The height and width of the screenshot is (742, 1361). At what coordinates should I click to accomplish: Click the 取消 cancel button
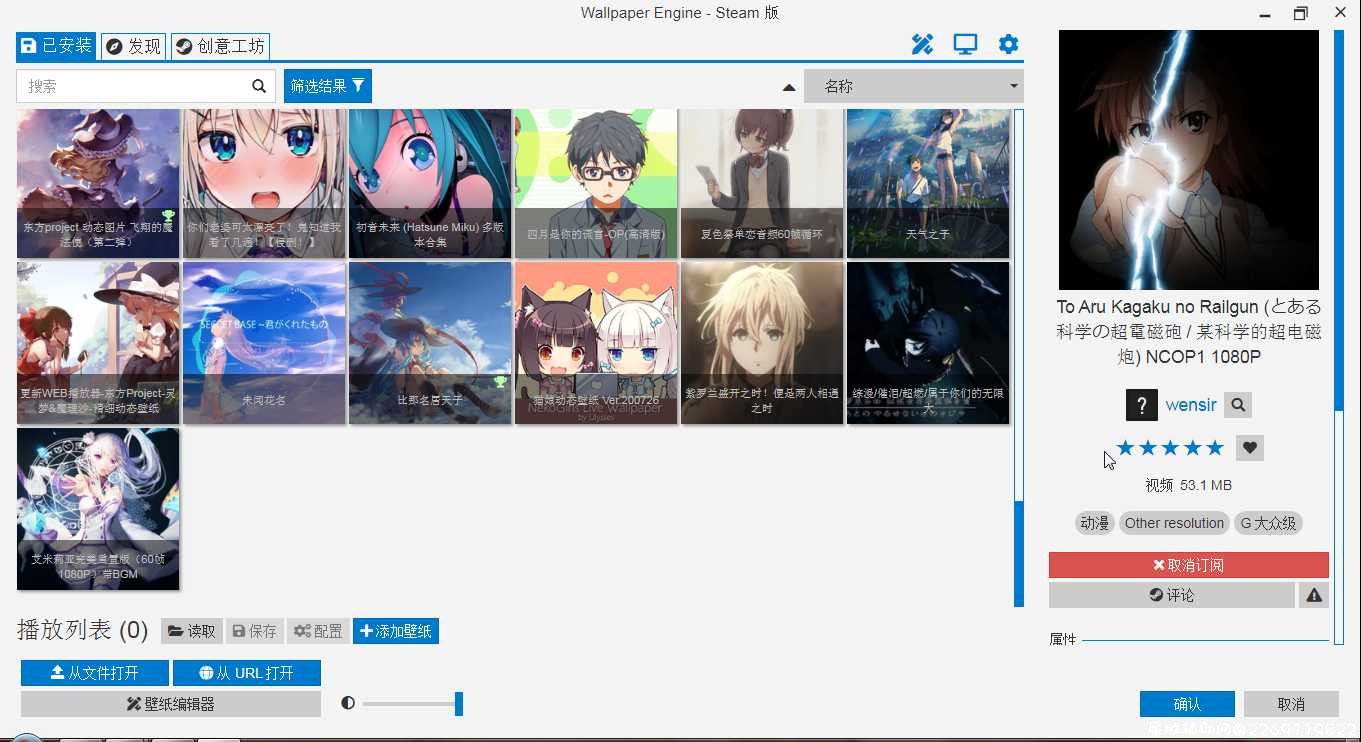click(1291, 704)
